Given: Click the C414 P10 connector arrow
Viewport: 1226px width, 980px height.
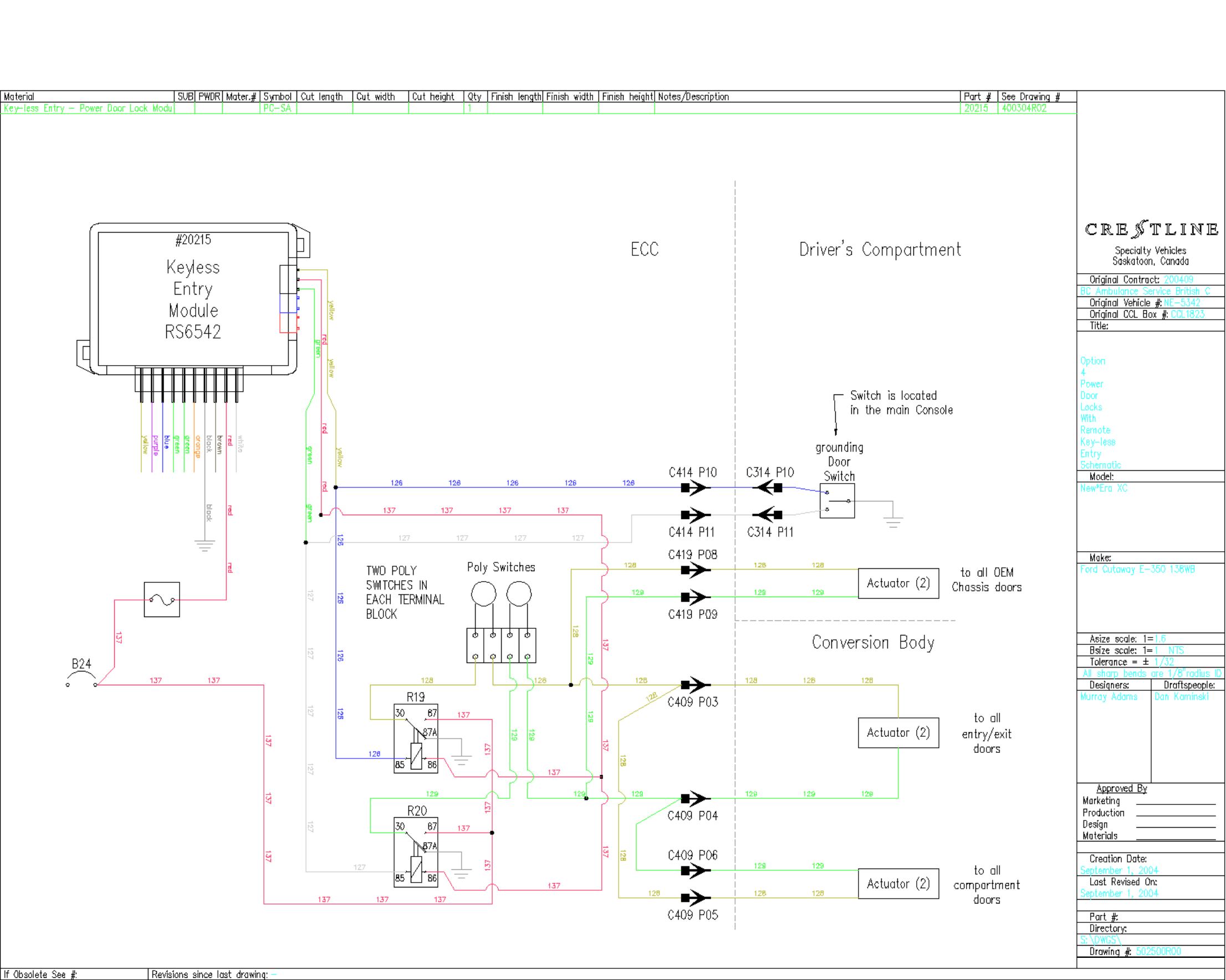Looking at the screenshot, I should 696,488.
